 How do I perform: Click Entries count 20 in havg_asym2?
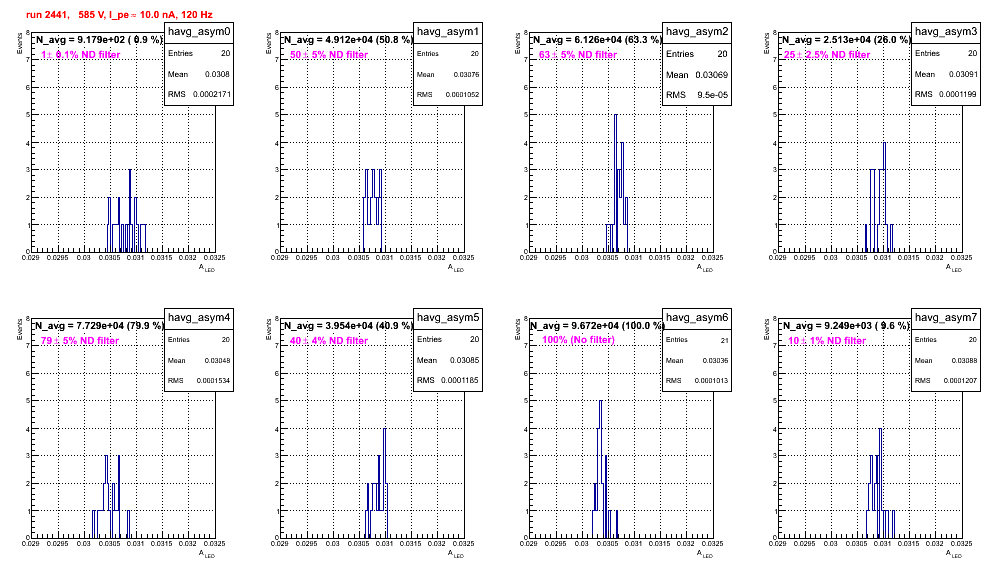(722, 54)
